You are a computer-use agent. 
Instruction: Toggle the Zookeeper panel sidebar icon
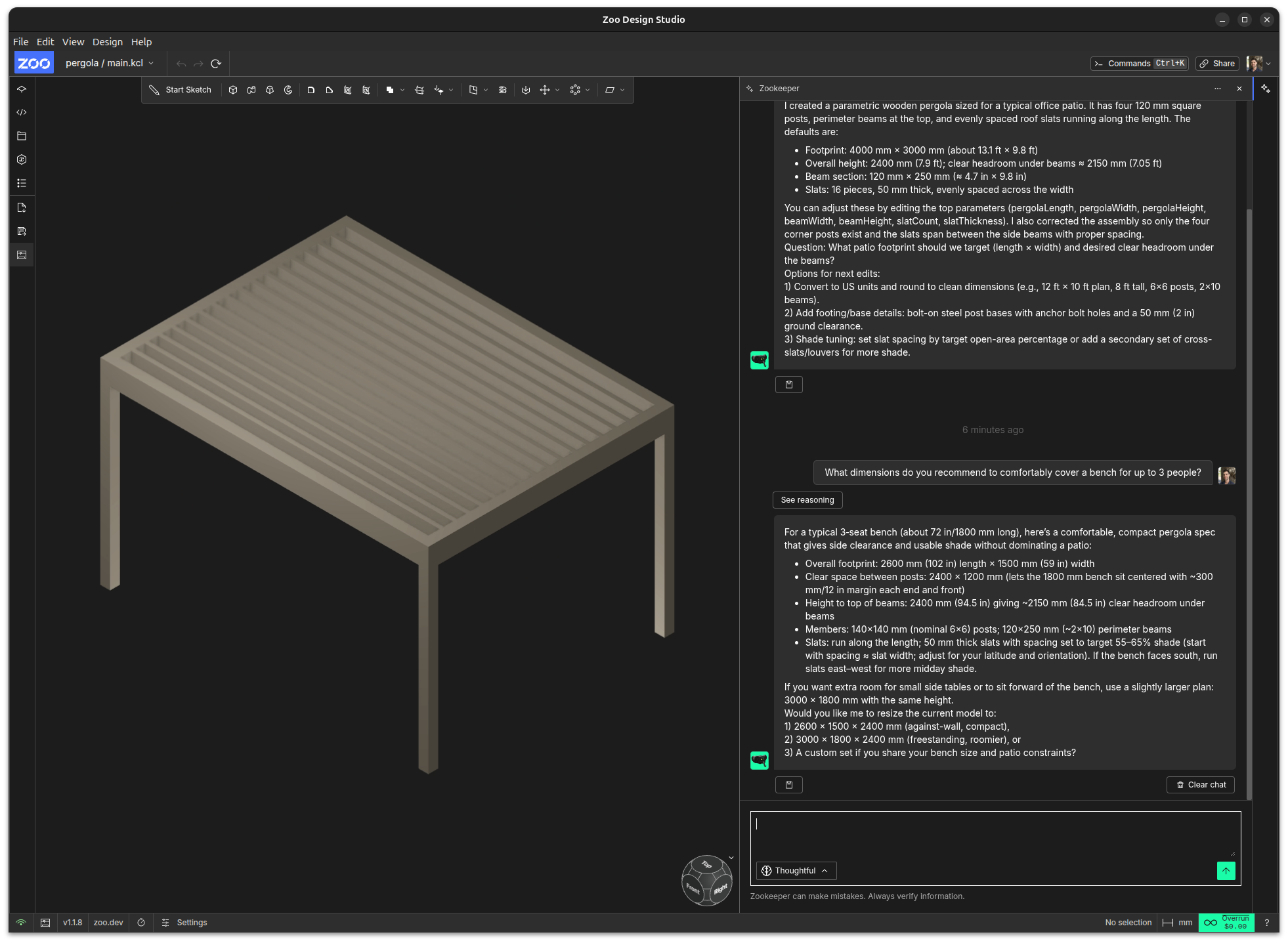point(1266,89)
